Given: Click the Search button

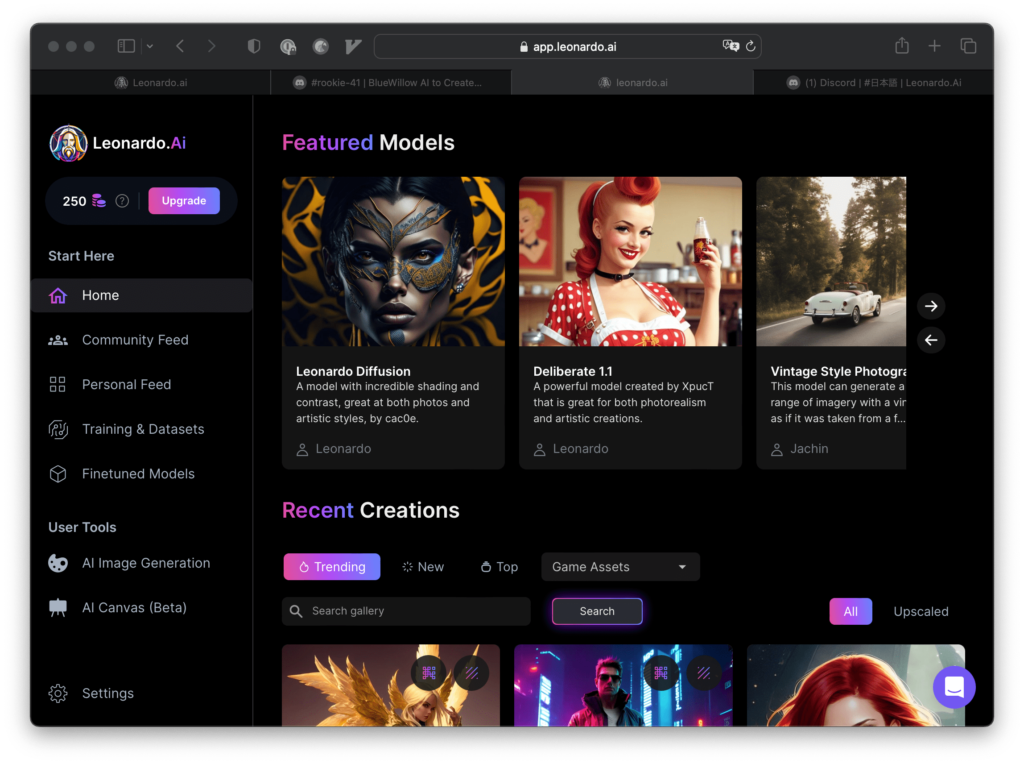Looking at the screenshot, I should point(597,611).
